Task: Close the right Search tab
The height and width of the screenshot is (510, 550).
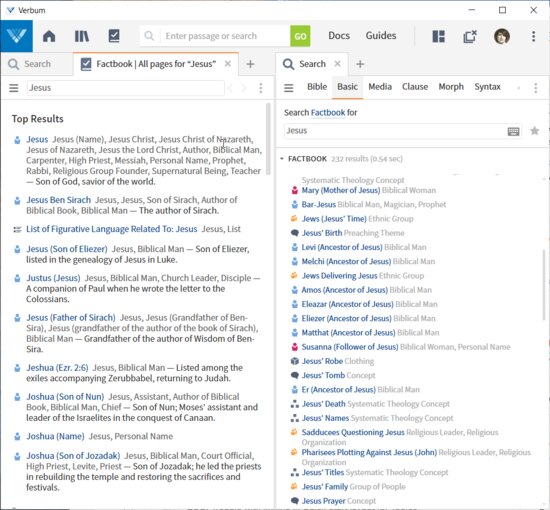Action: [x=337, y=64]
